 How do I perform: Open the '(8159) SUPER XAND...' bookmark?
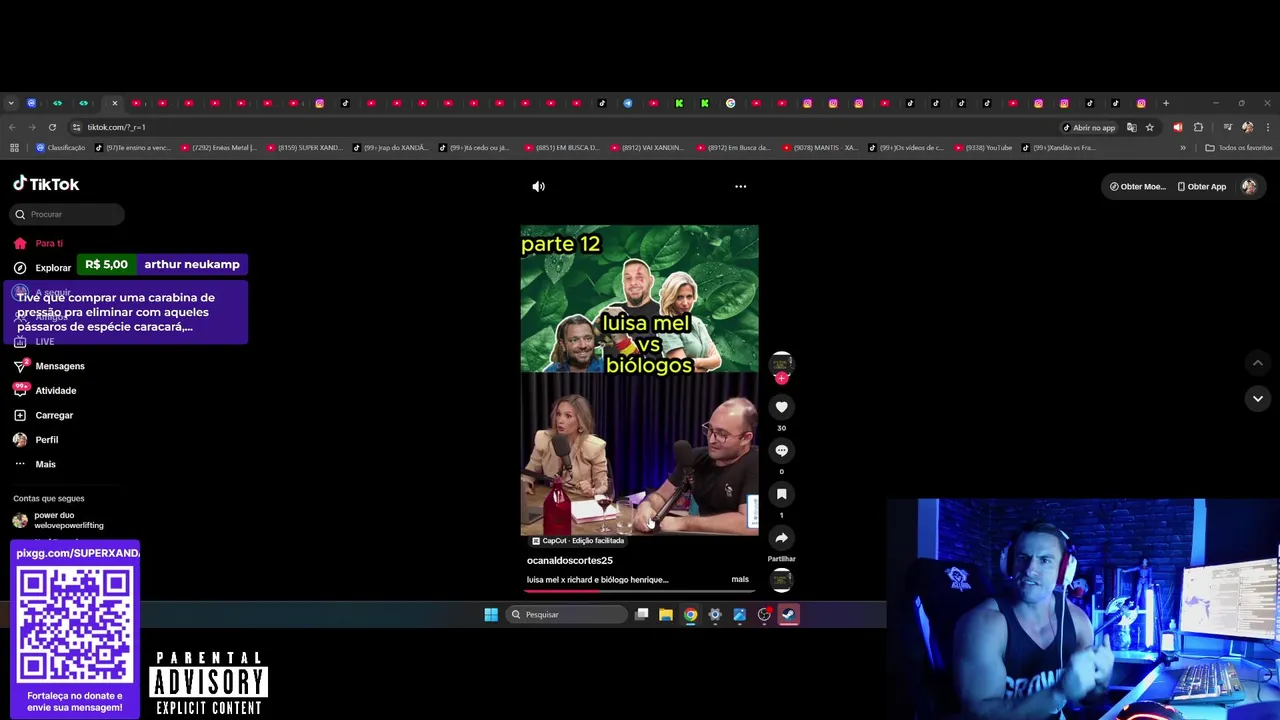(x=305, y=148)
